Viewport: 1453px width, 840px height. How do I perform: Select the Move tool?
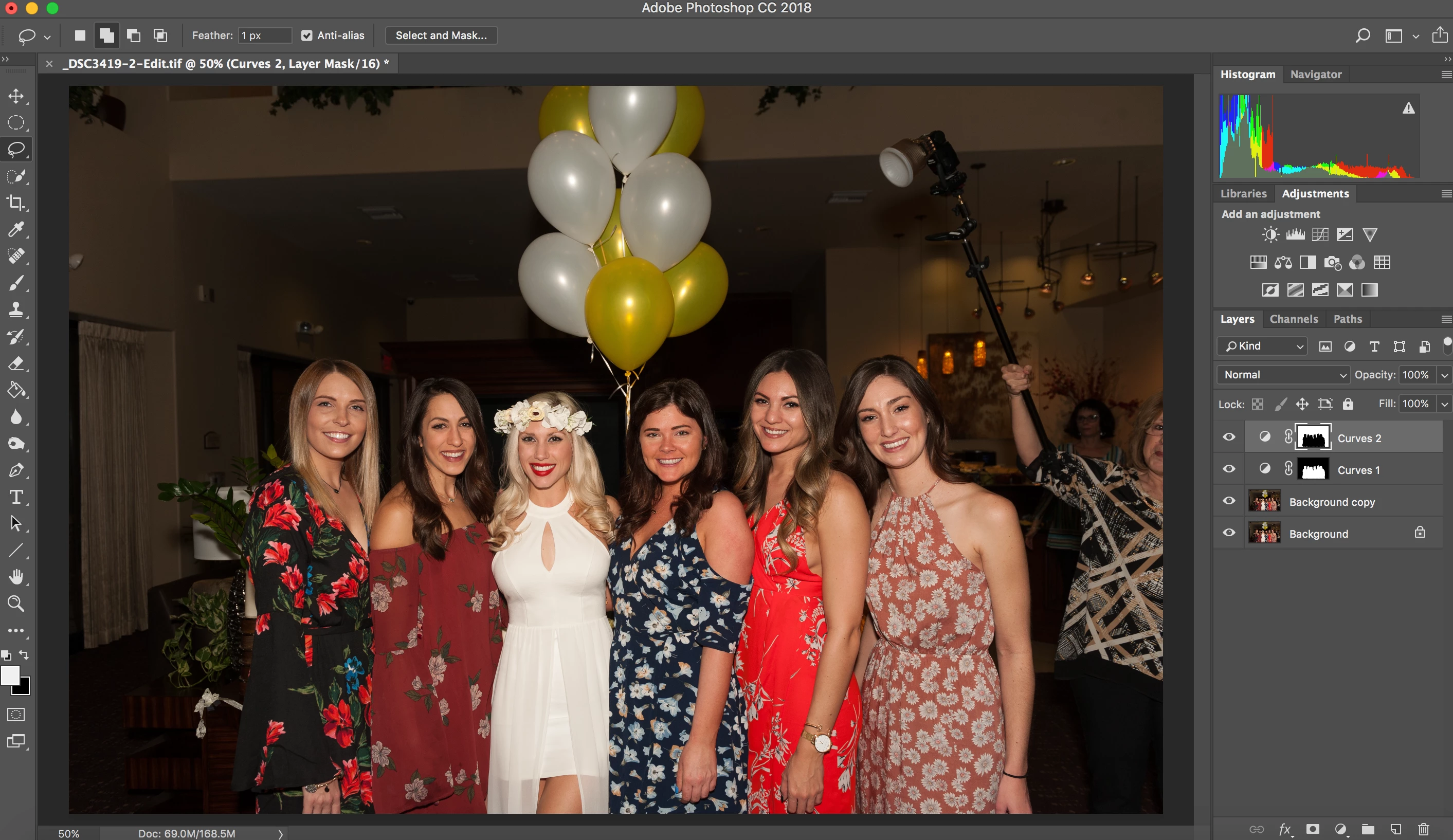(x=15, y=96)
